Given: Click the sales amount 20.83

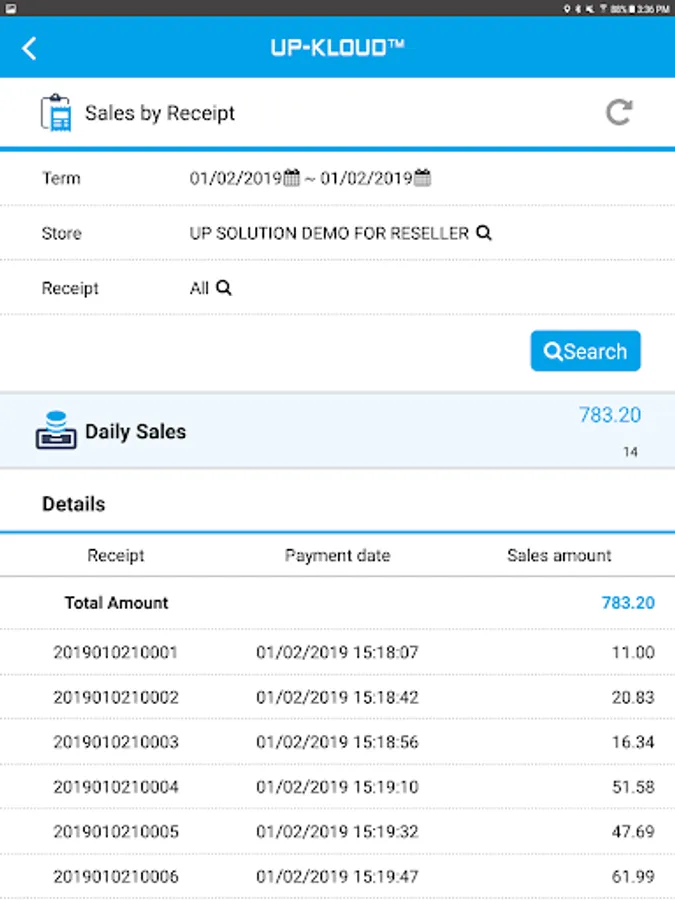Looking at the screenshot, I should coord(633,697).
